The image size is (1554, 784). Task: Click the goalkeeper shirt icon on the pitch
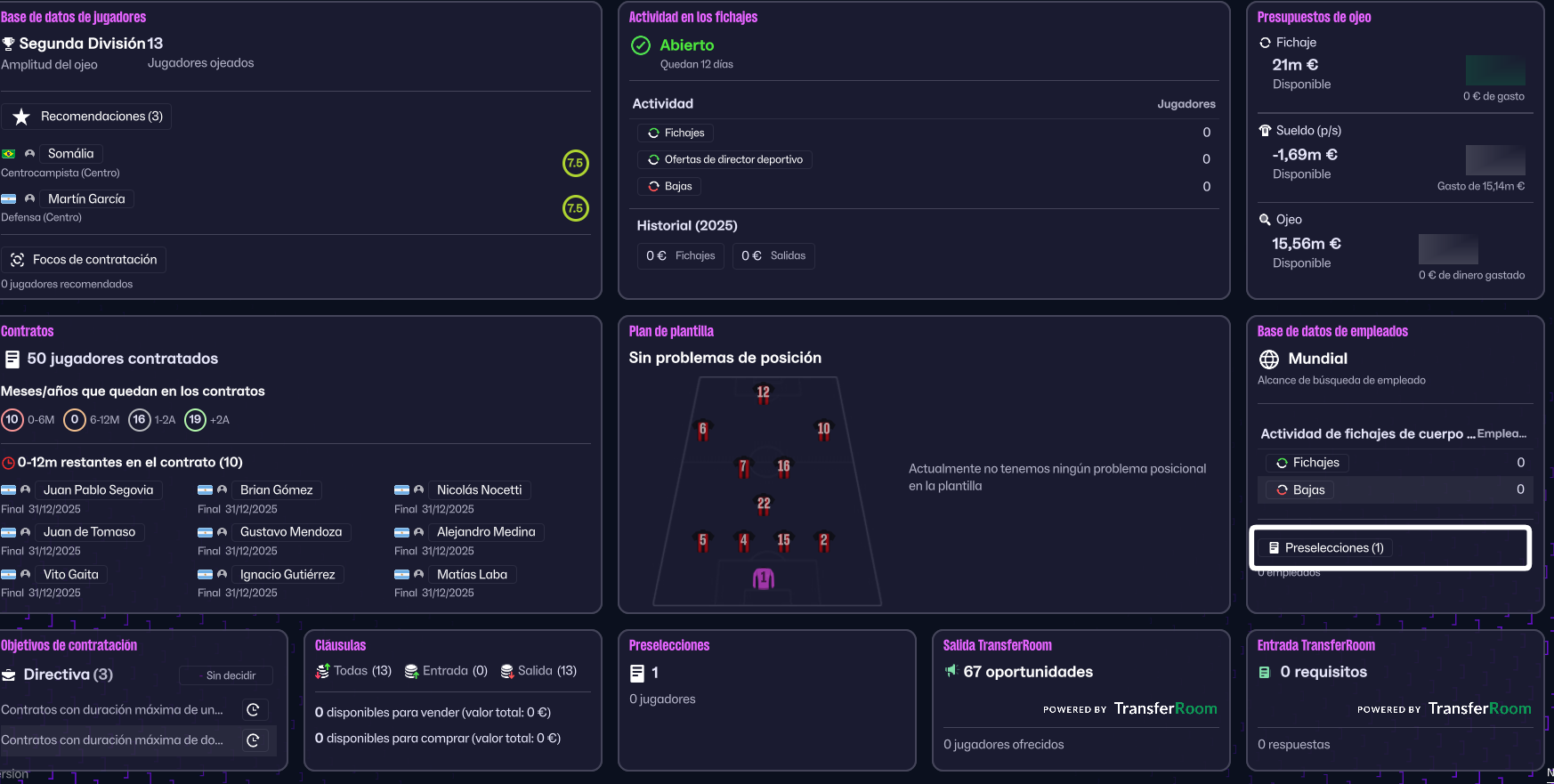tap(764, 579)
